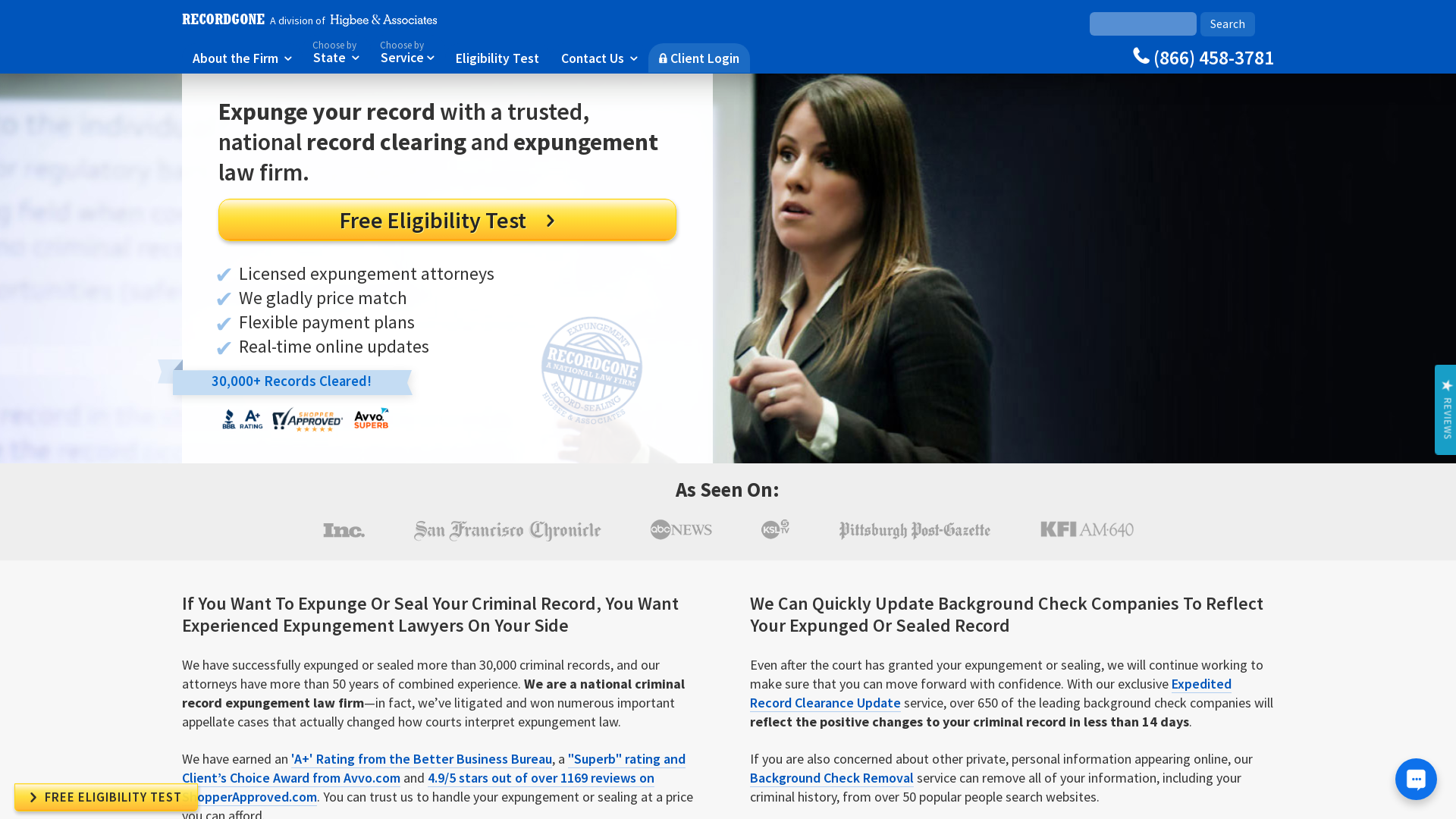The height and width of the screenshot is (819, 1456).
Task: Open the "Superb" rating Avvo link
Action: [626, 759]
